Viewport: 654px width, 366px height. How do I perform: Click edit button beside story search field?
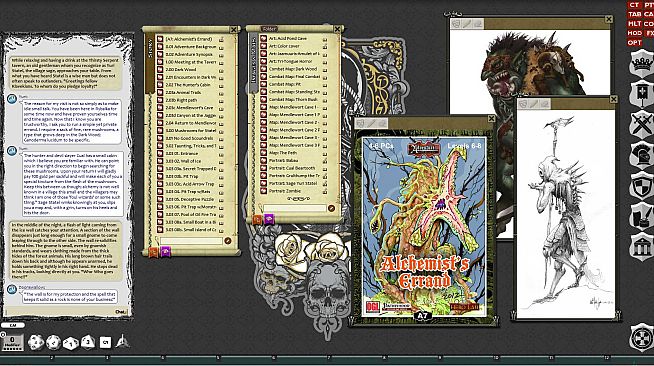[x=228, y=241]
